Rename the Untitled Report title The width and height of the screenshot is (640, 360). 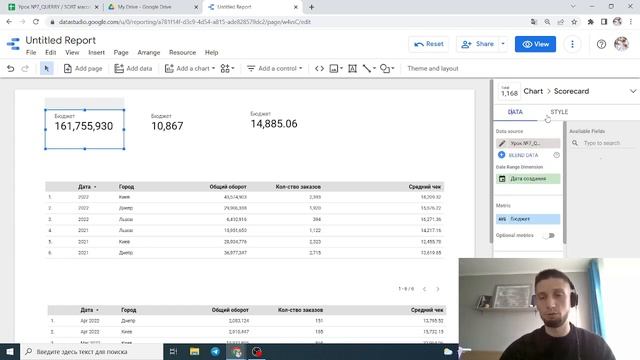60,40
